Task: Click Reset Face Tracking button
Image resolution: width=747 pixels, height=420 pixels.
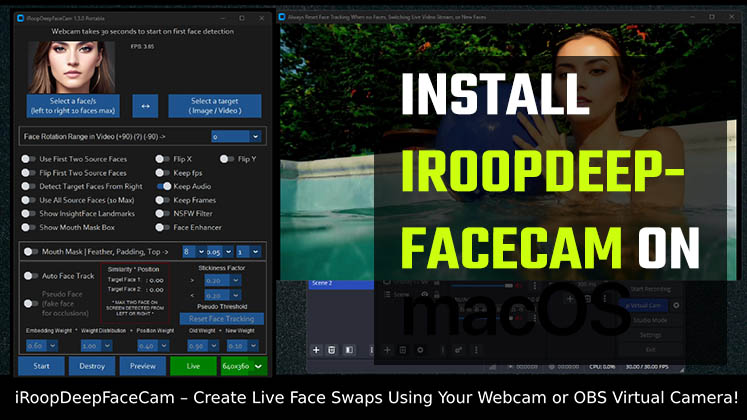Action: 222,319
